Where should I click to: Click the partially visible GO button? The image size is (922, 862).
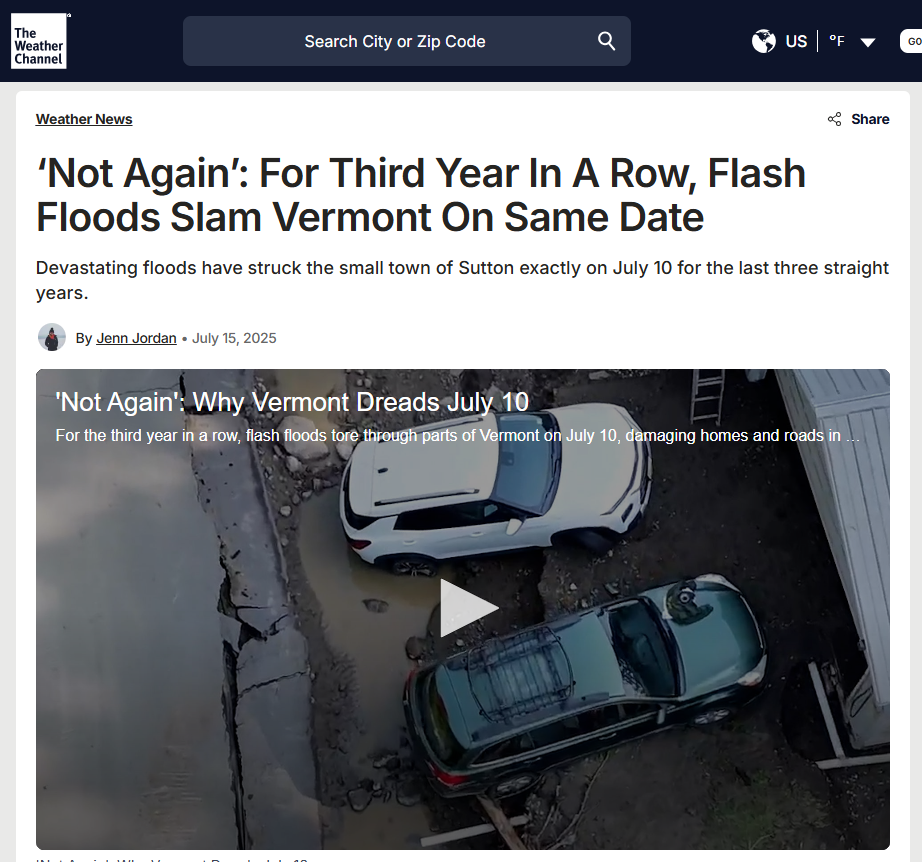pyautogui.click(x=911, y=41)
